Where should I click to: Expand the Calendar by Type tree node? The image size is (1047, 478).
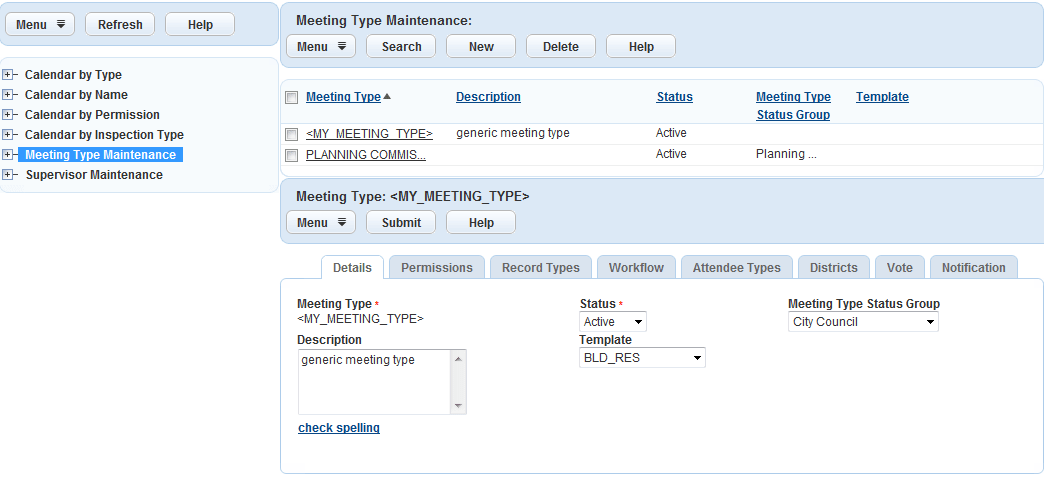(8, 75)
